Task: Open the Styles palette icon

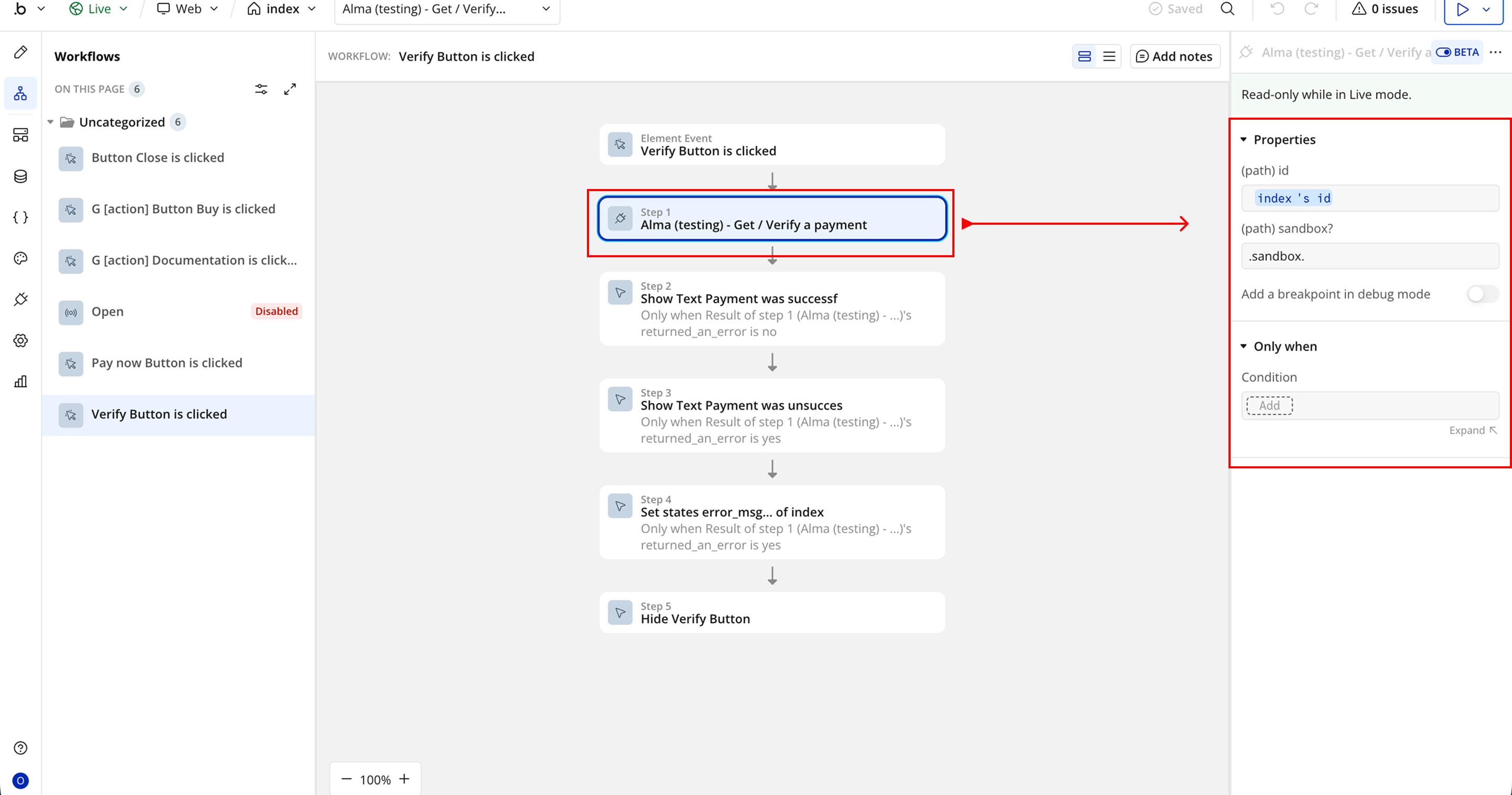Action: (20, 258)
